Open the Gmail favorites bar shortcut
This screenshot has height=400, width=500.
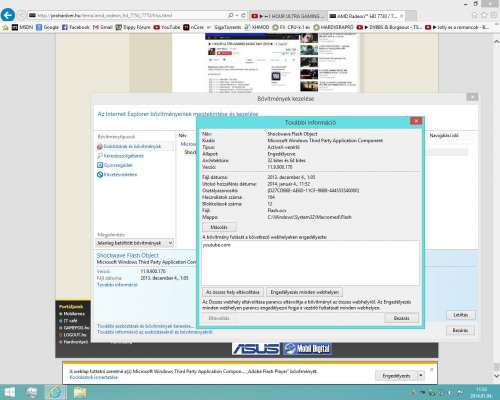tap(102, 27)
